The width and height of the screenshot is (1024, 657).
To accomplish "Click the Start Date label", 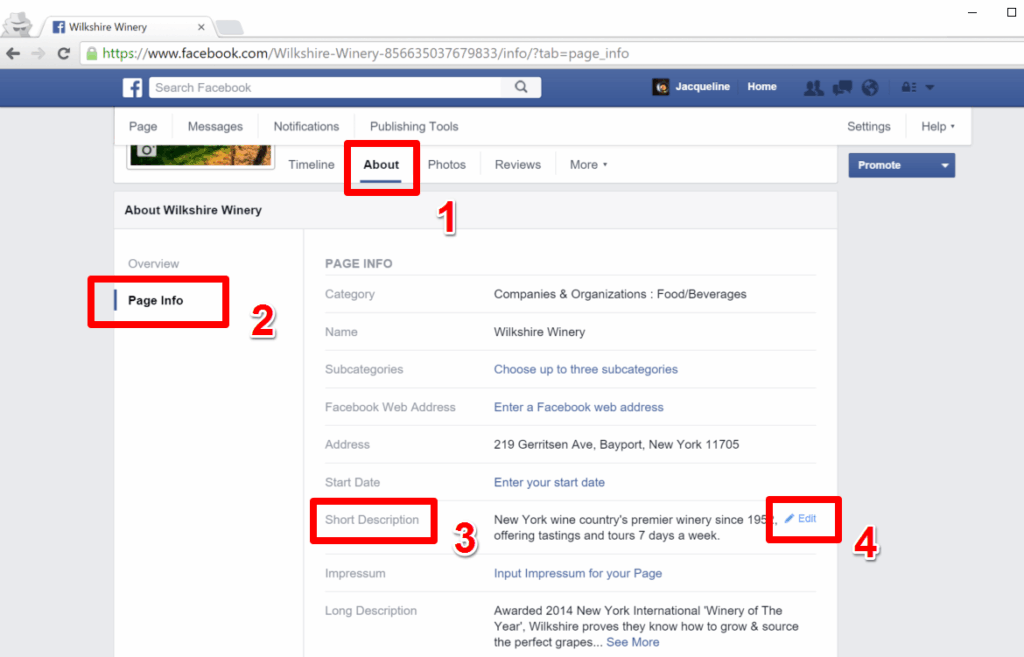I will (x=352, y=483).
